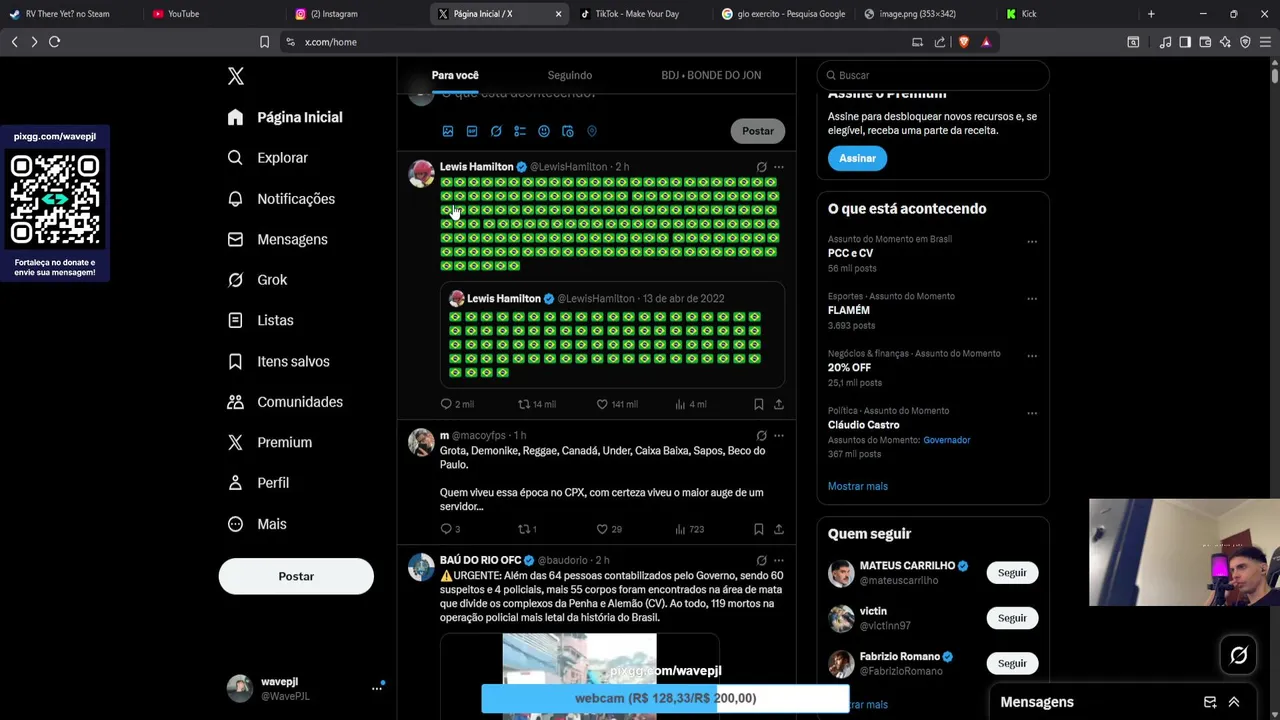Screen dimensions: 1280x720
Task: Follow victin
Action: (x=1012, y=618)
